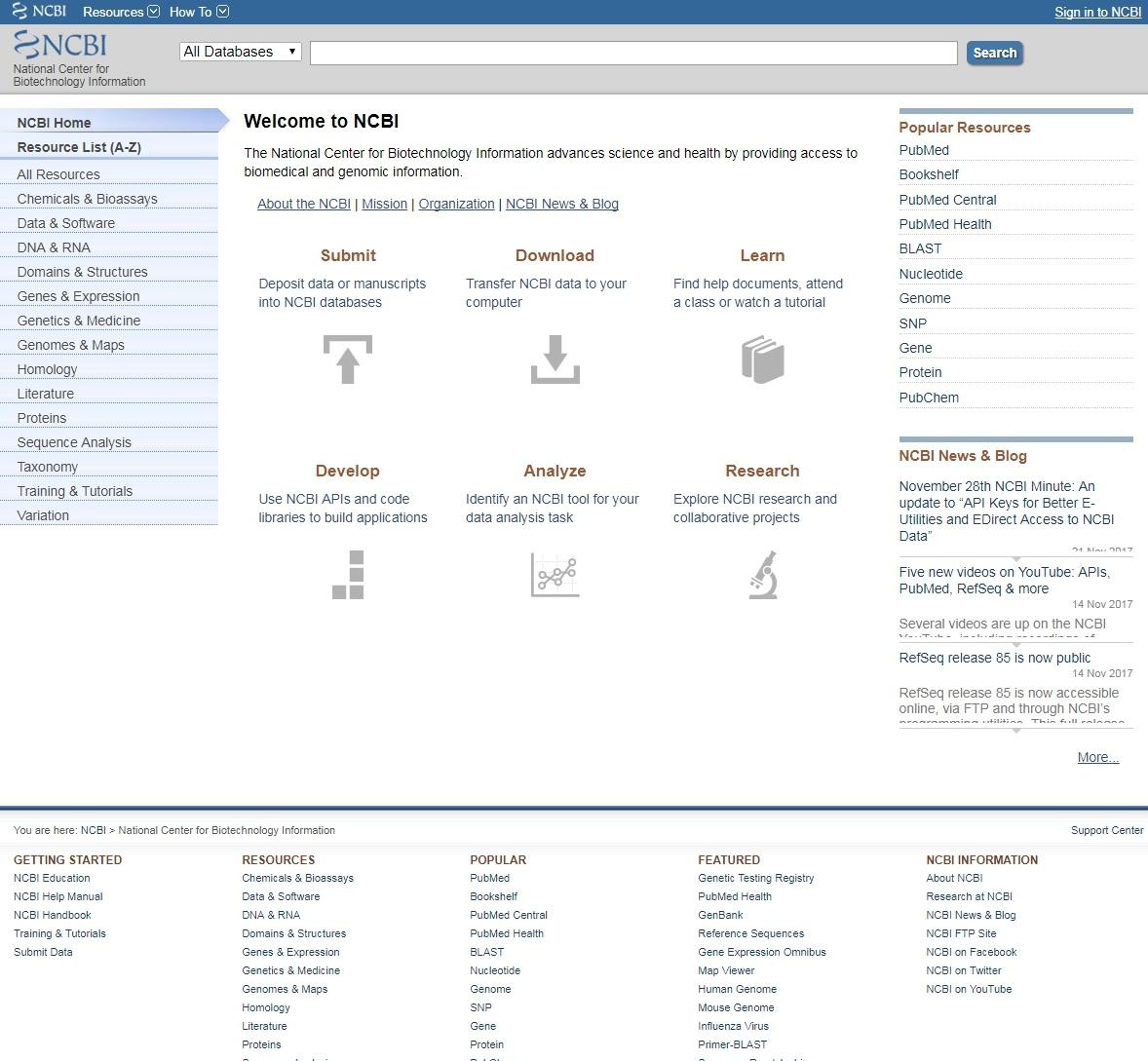Click inside the main search text field

pyautogui.click(x=633, y=53)
